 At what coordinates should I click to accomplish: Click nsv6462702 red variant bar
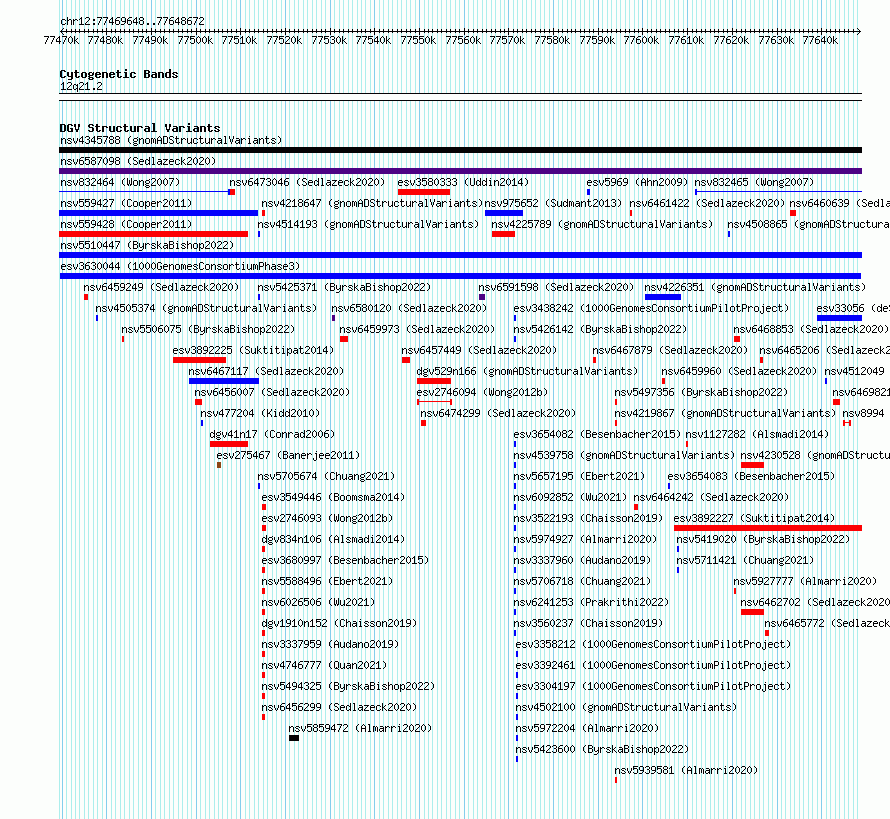point(752,612)
